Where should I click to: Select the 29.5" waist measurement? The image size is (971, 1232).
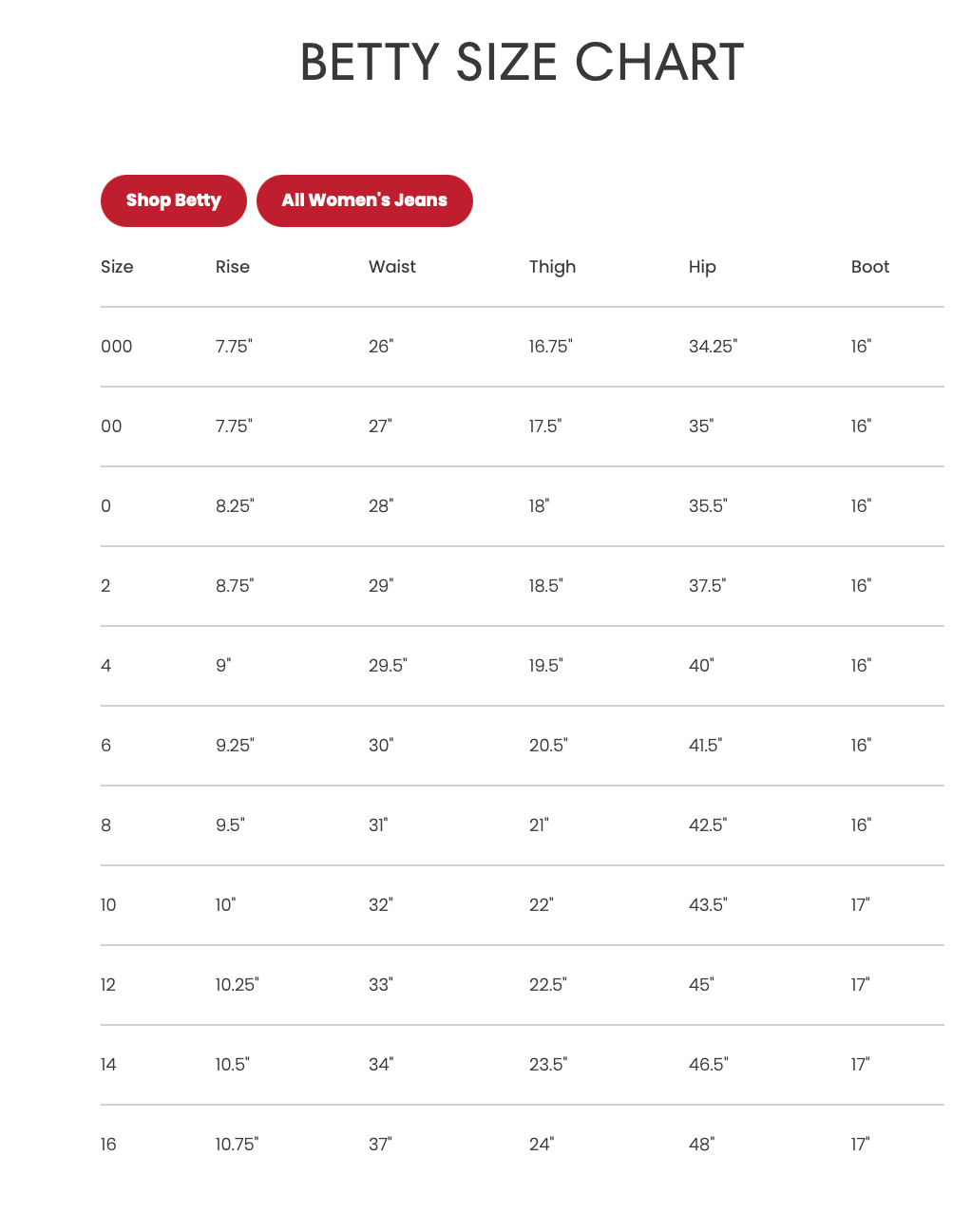tap(388, 666)
